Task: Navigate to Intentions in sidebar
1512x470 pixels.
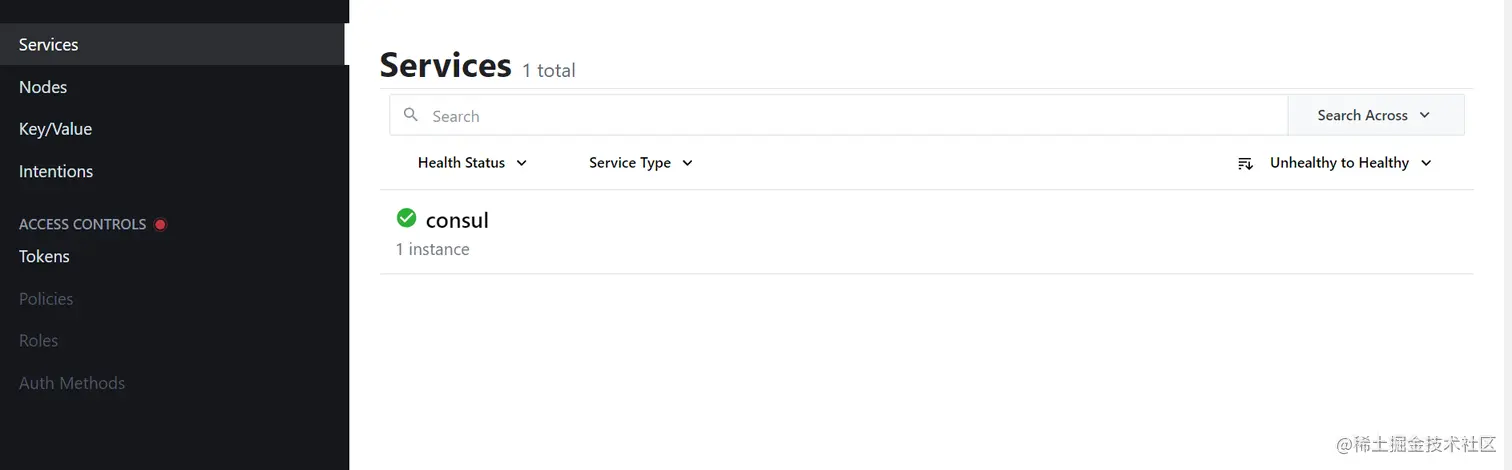Action: point(56,171)
